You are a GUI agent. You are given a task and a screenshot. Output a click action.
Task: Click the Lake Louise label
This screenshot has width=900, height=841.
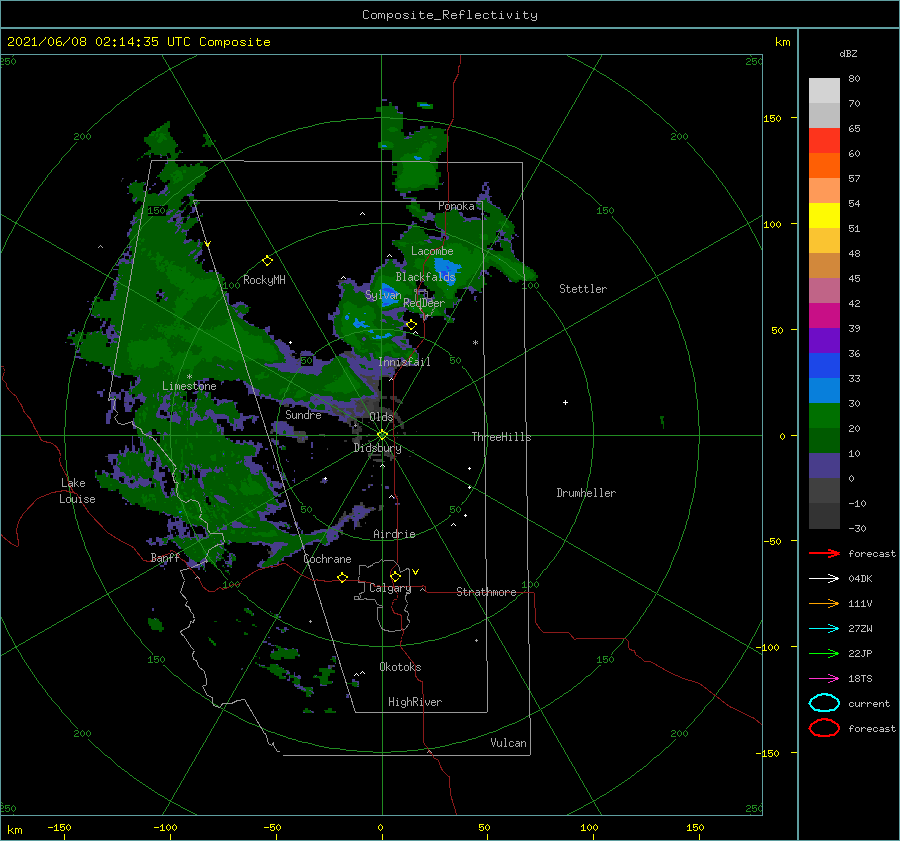77,491
